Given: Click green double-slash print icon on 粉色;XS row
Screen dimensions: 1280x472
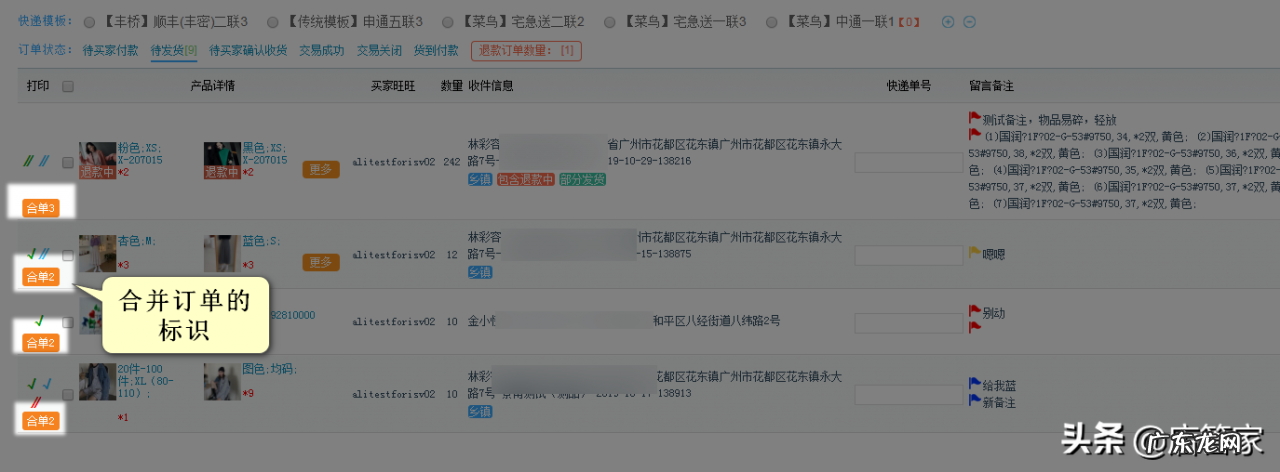Looking at the screenshot, I should 29,160.
